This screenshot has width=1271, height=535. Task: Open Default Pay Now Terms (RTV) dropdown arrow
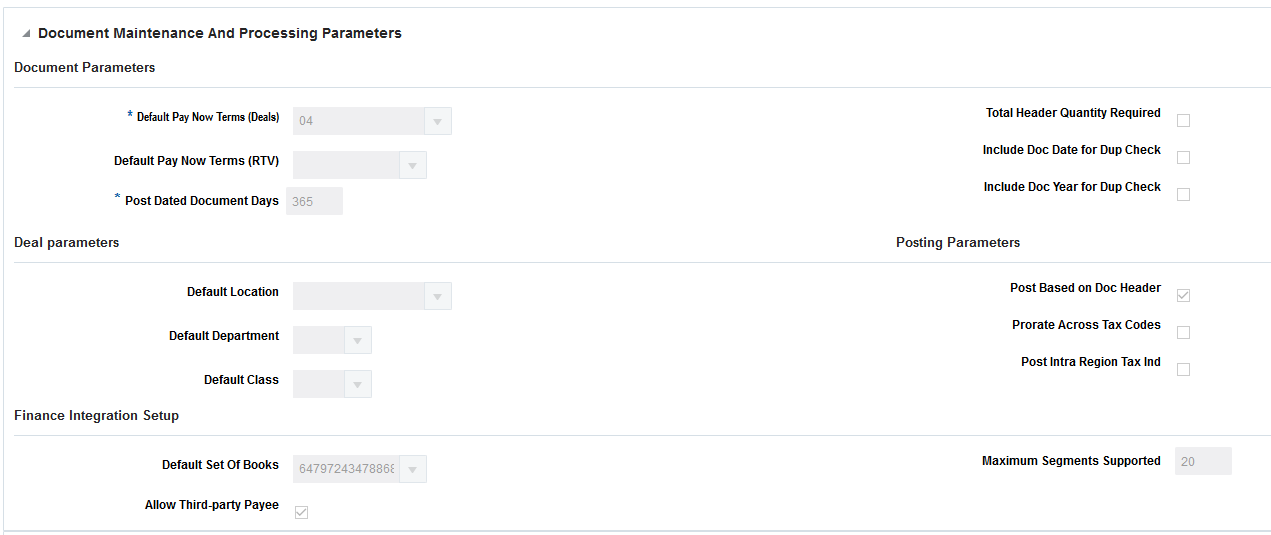click(x=413, y=165)
